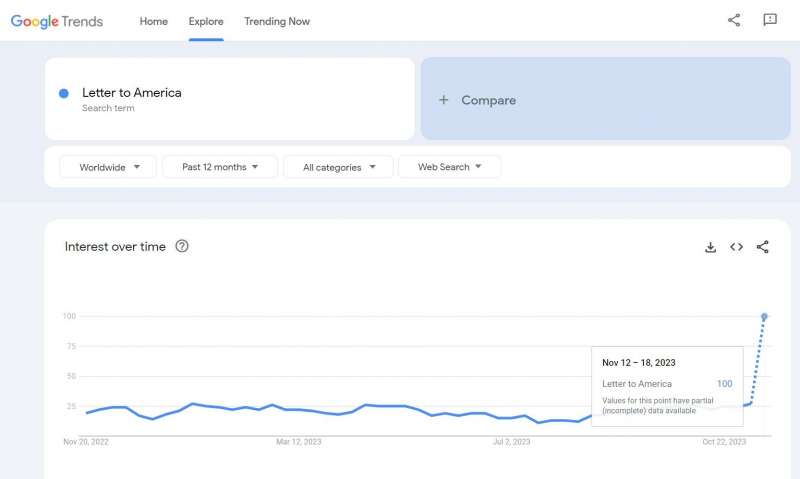Click the Nov 12 – 18 tooltip
The height and width of the screenshot is (479, 800).
point(667,386)
